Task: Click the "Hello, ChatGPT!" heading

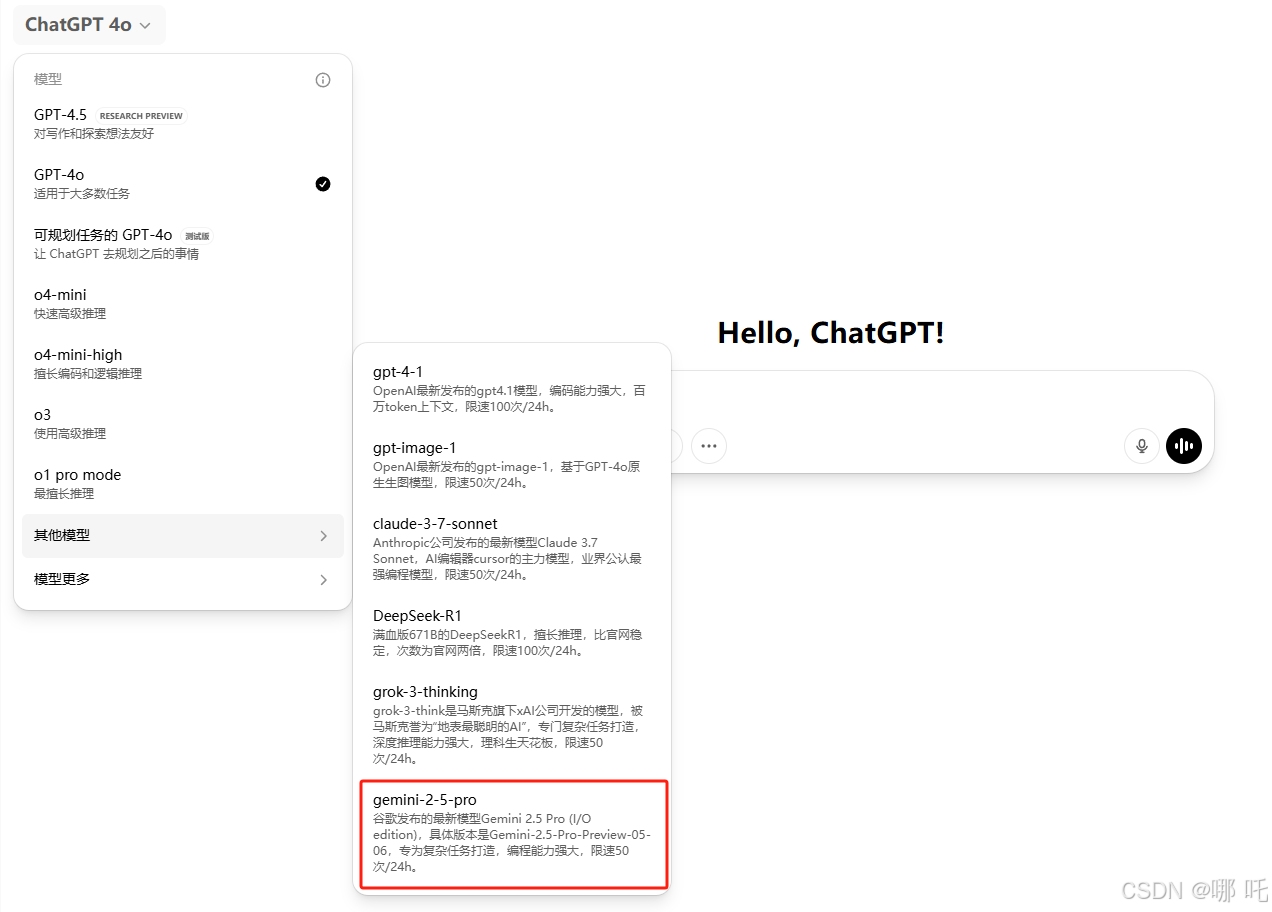Action: point(831,333)
